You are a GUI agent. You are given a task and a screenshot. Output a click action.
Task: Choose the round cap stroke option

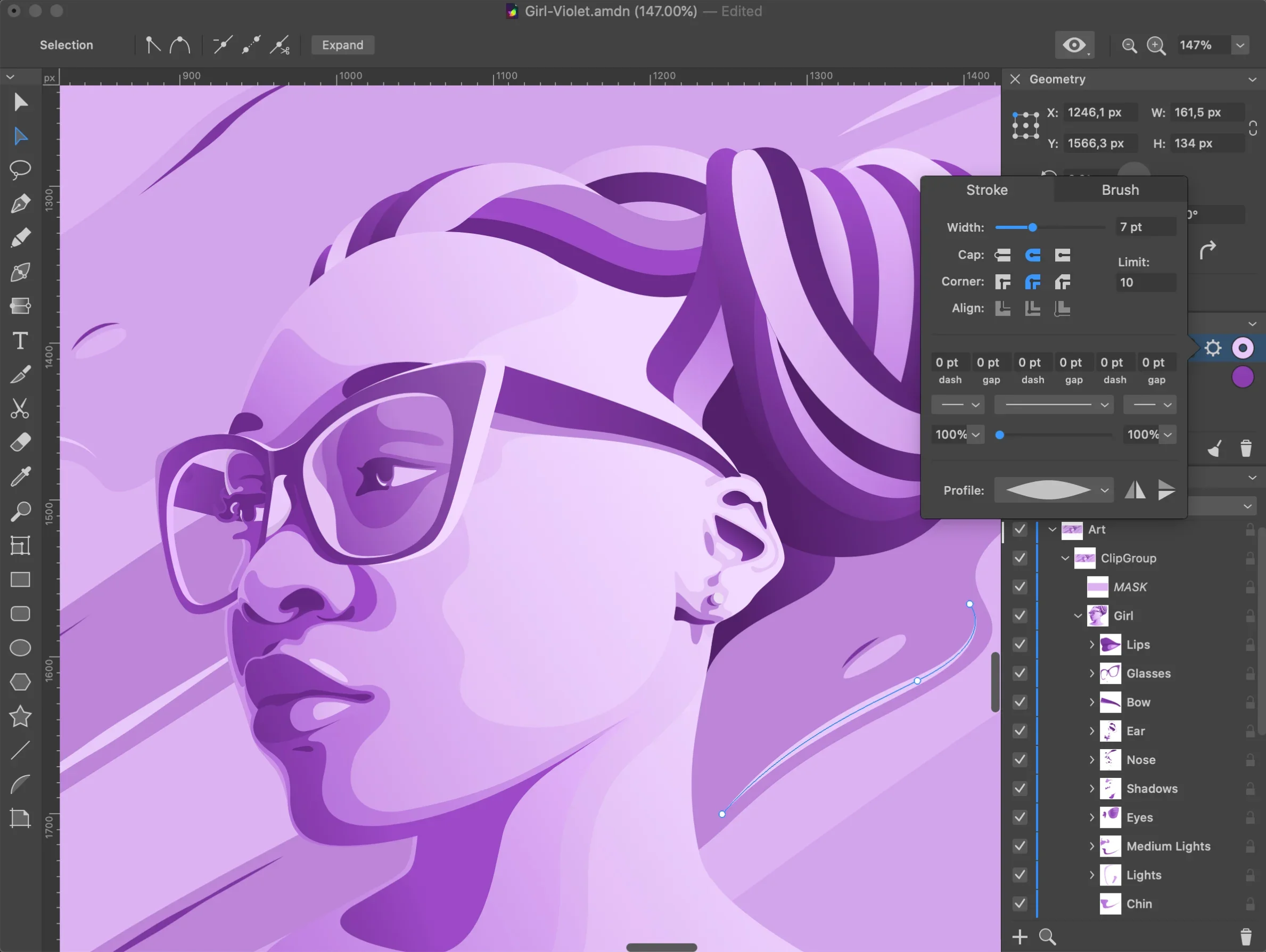1032,255
